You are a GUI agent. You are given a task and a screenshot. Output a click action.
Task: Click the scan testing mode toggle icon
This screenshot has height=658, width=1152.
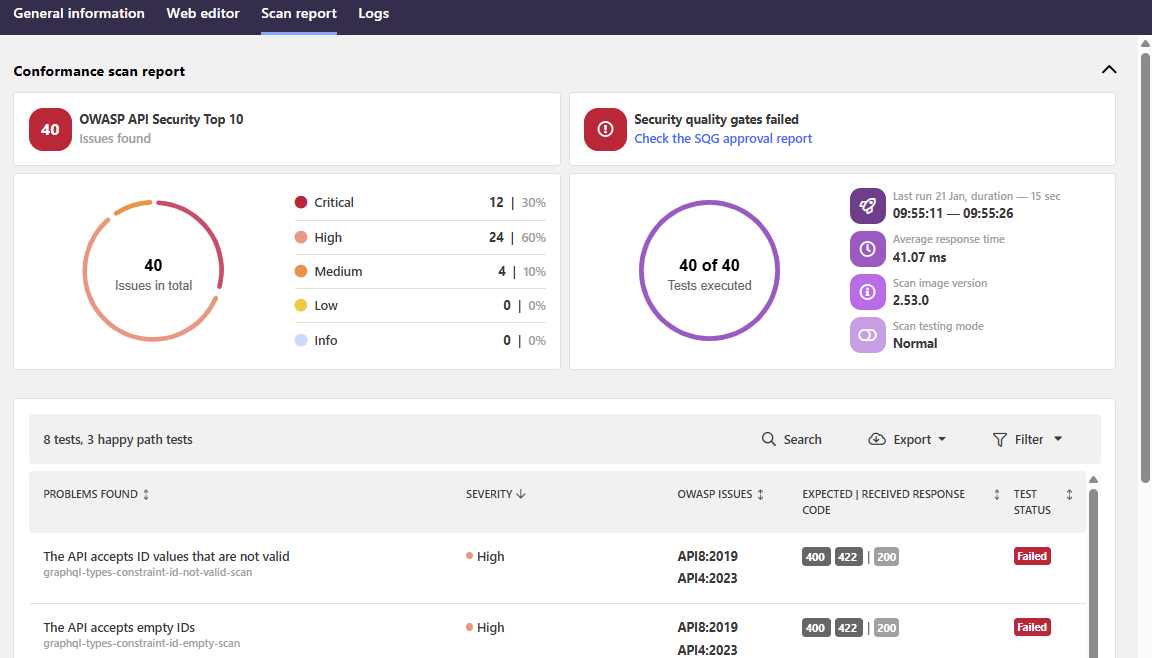867,335
